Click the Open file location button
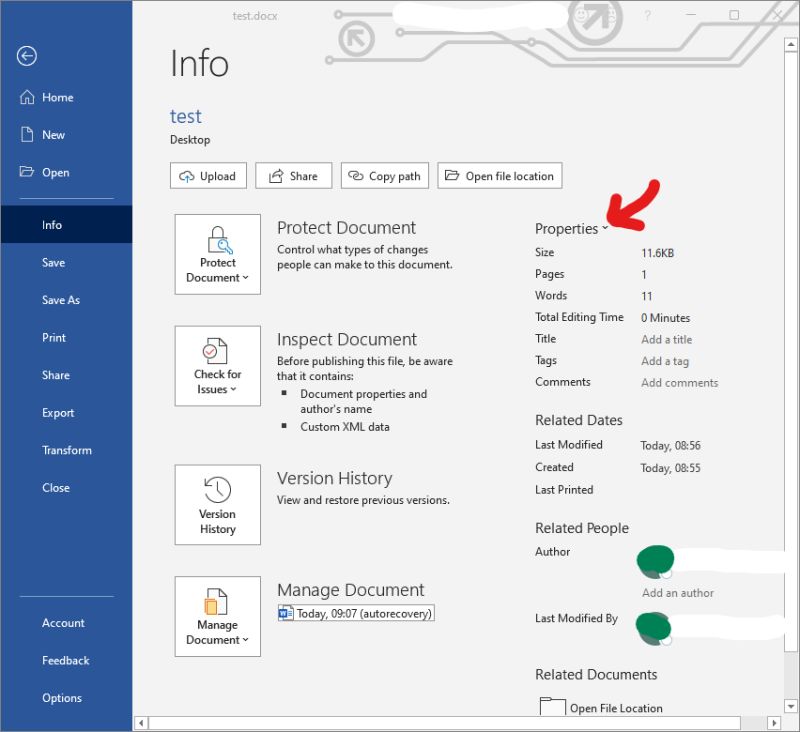 (499, 175)
